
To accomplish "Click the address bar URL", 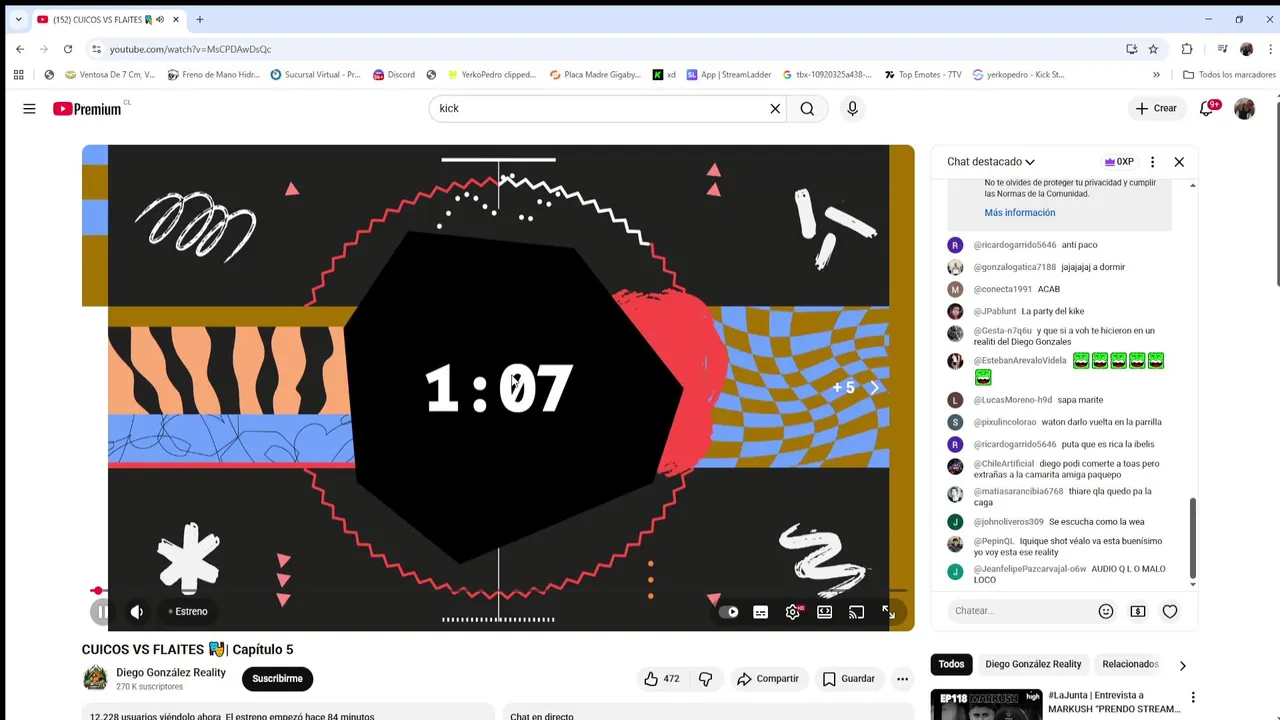I will pos(190,49).
